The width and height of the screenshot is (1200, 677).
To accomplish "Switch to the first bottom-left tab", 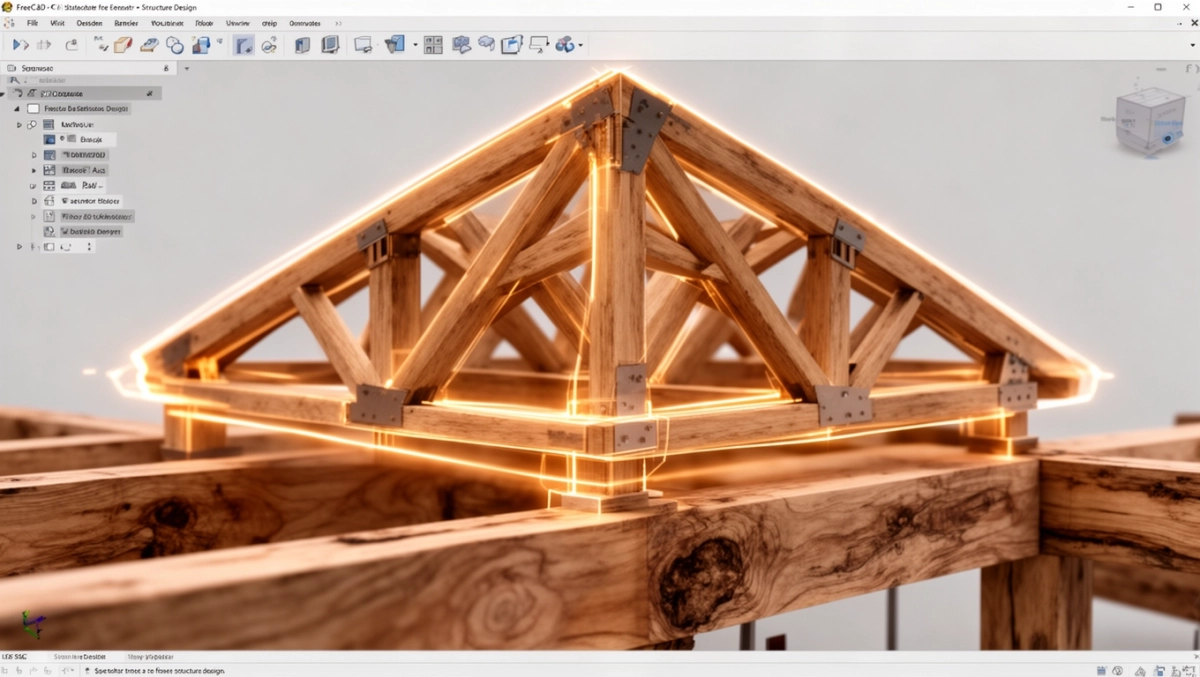I will tap(17, 656).
